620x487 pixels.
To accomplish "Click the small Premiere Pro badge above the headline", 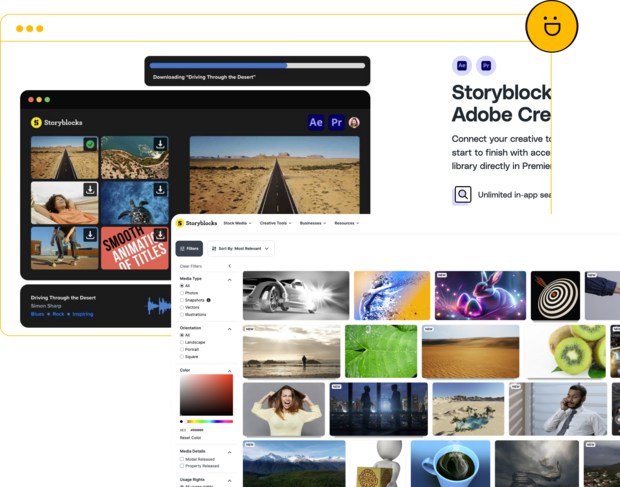I will tap(486, 66).
